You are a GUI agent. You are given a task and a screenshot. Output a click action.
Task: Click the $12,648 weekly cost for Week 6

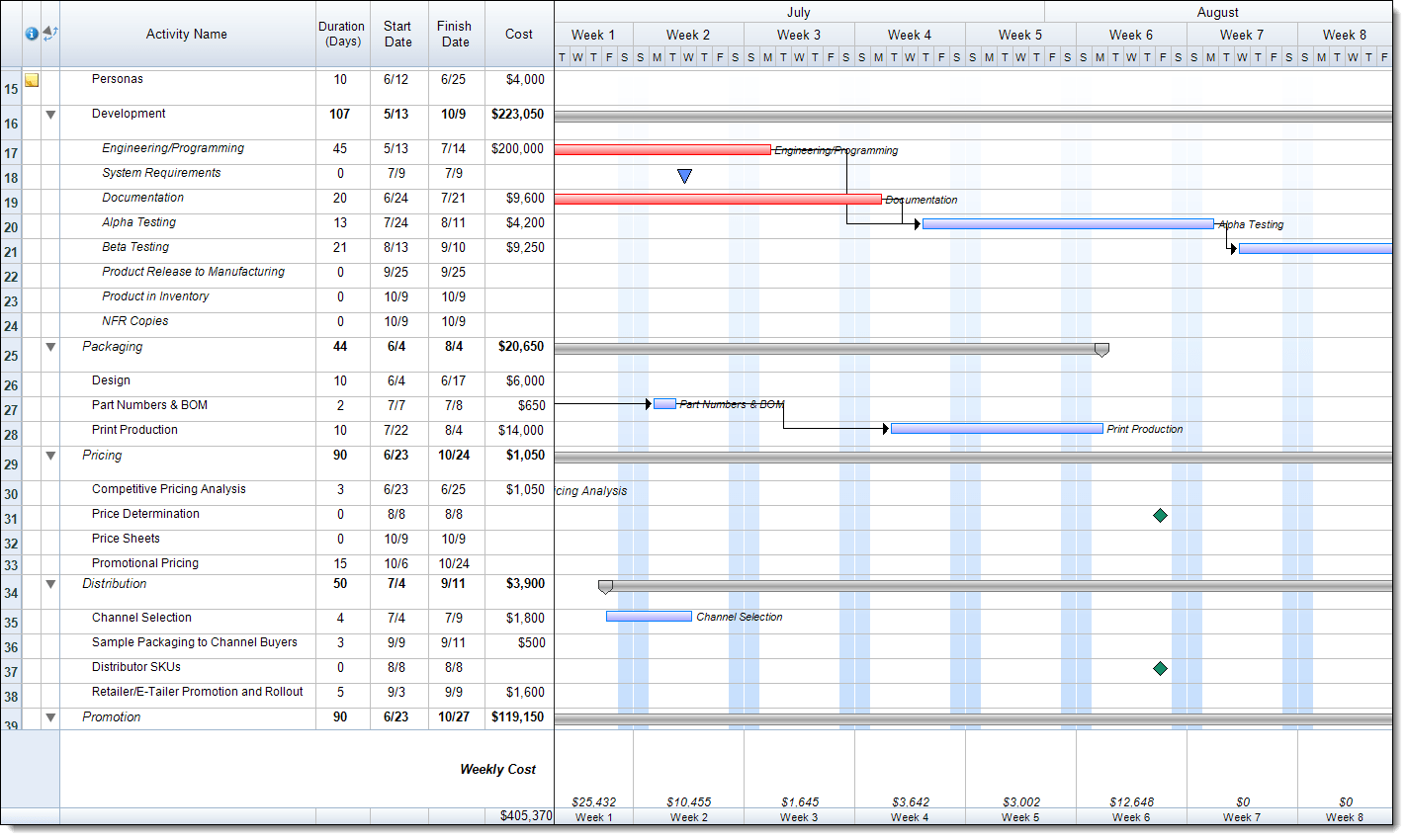(1131, 801)
